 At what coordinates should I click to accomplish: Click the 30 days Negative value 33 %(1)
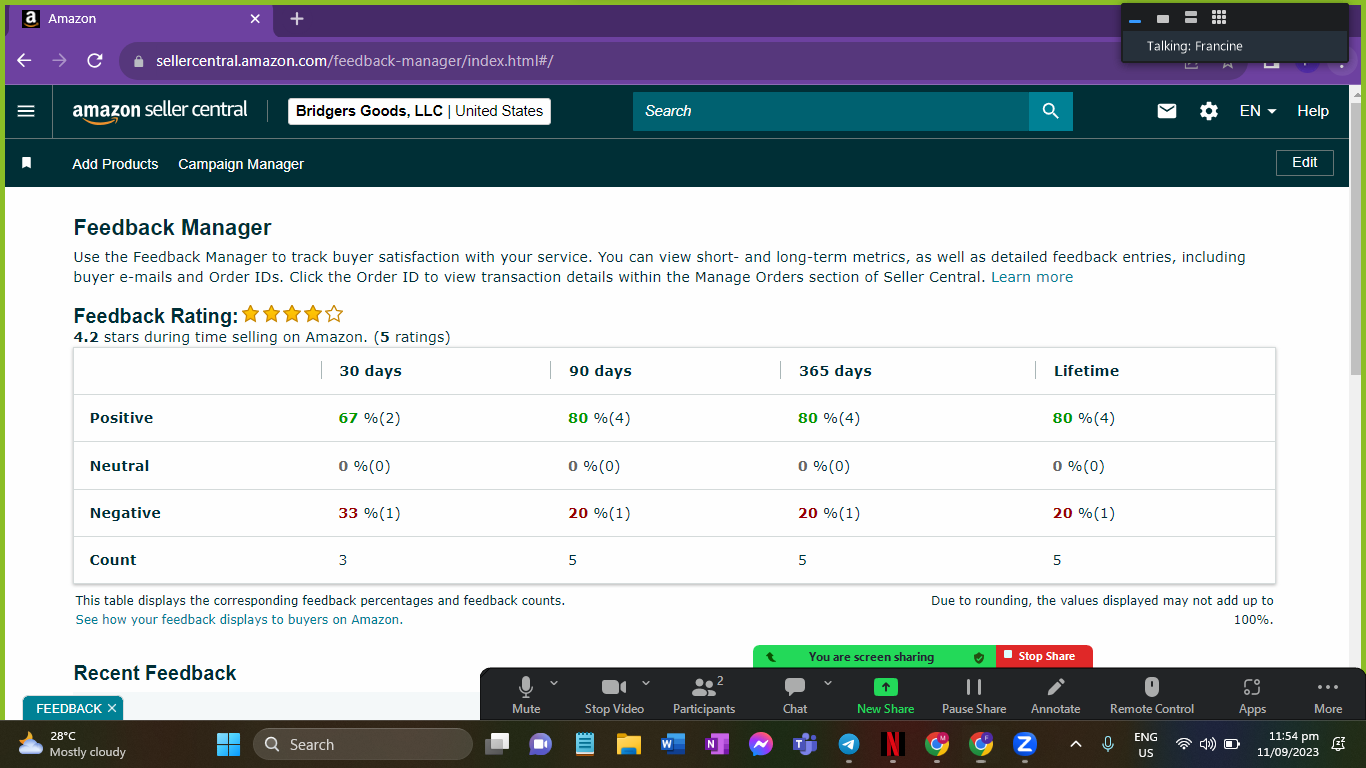tap(369, 513)
